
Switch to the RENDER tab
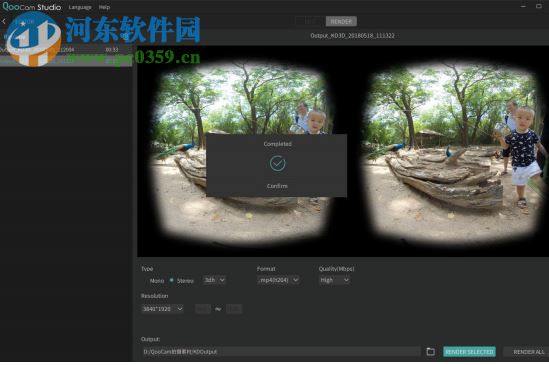pyautogui.click(x=341, y=21)
